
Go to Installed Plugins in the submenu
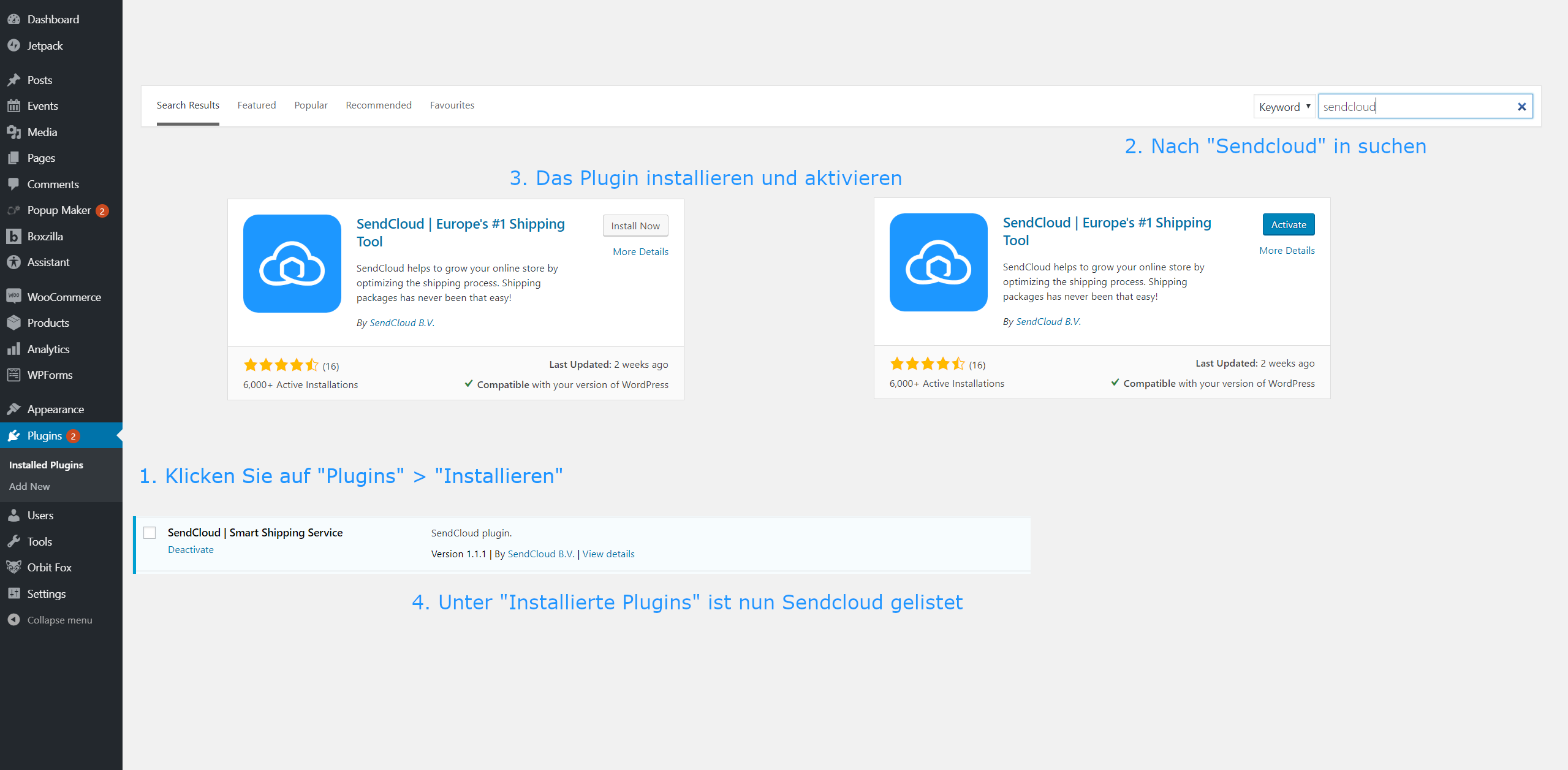click(45, 464)
